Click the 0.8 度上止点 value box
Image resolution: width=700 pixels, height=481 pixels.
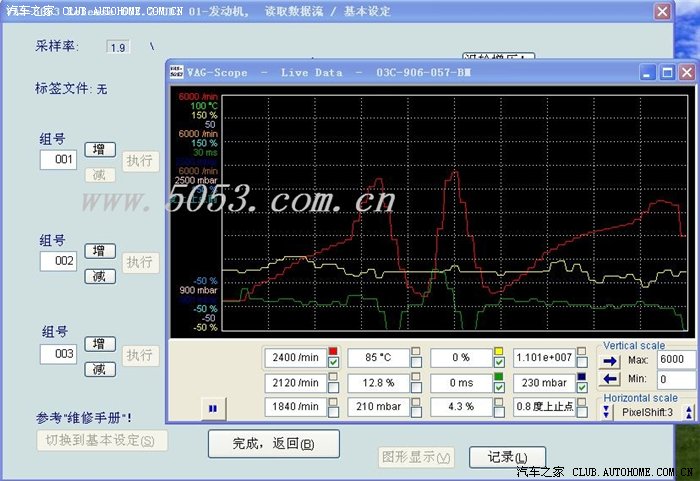pos(544,407)
